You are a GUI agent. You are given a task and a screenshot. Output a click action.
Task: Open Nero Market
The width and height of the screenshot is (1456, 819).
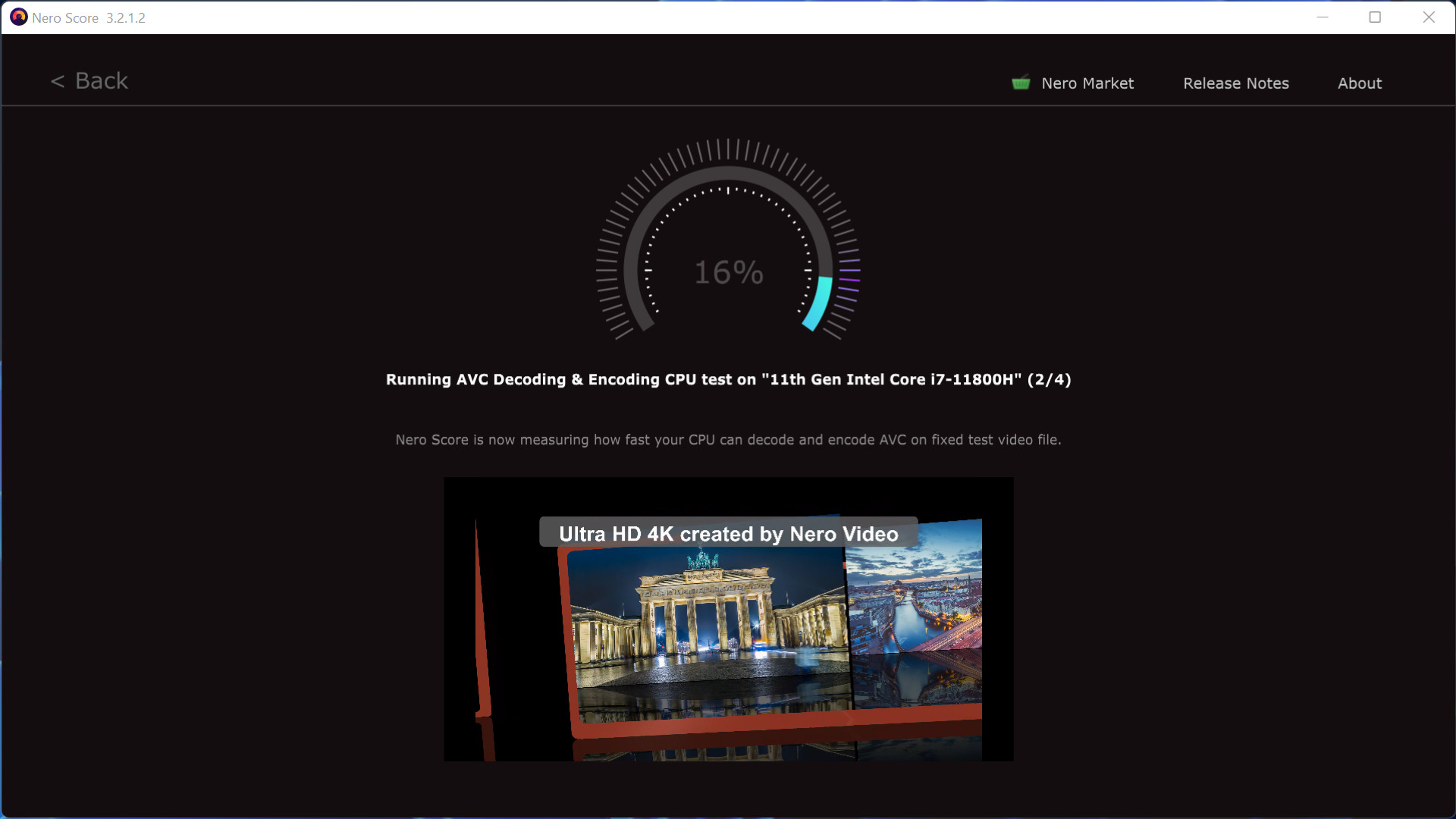pyautogui.click(x=1086, y=83)
